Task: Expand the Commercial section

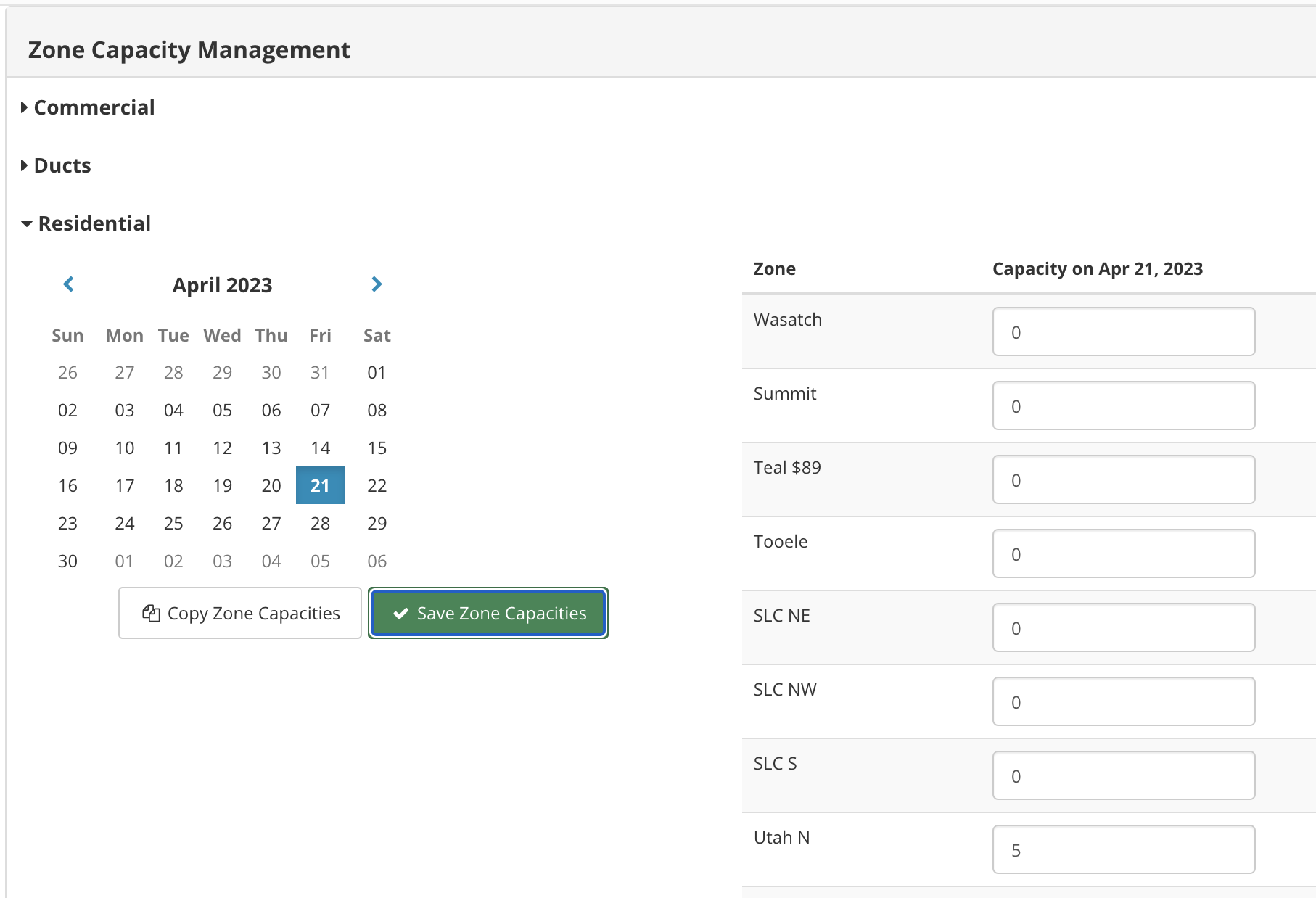Action: pos(88,107)
